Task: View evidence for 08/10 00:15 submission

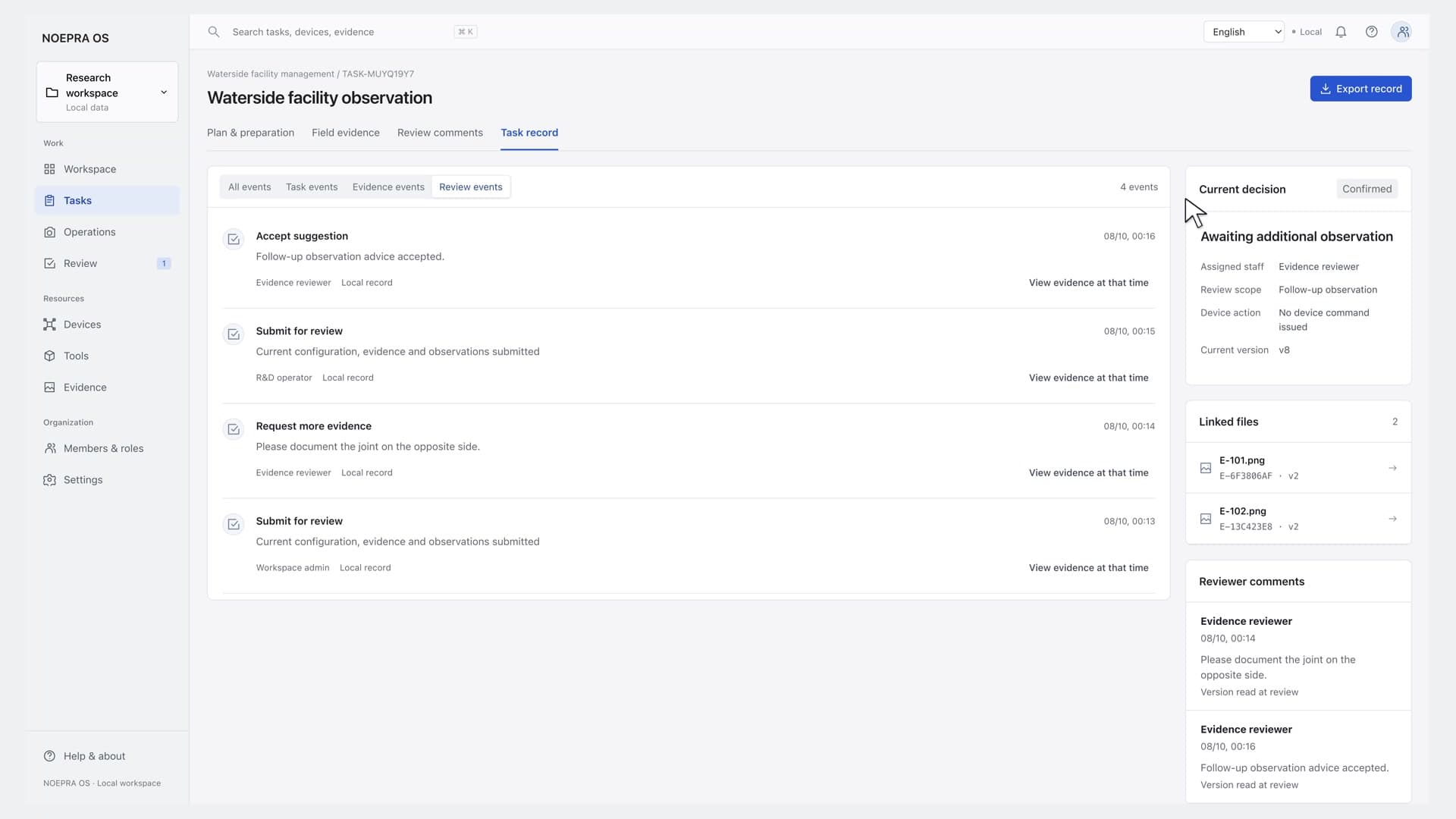Action: (1088, 378)
